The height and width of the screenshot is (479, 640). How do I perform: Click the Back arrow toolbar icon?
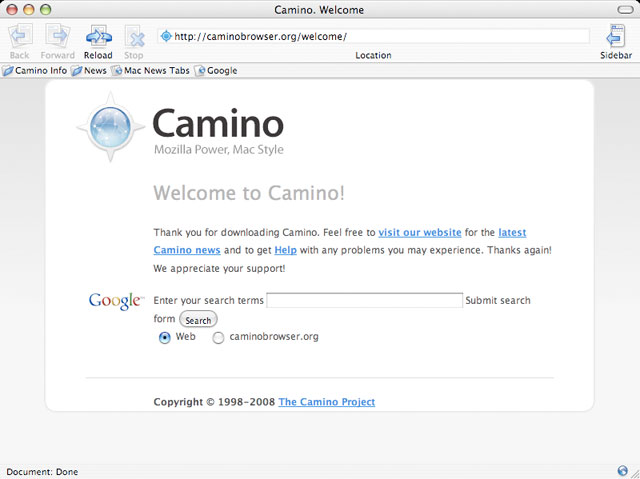(x=20, y=36)
